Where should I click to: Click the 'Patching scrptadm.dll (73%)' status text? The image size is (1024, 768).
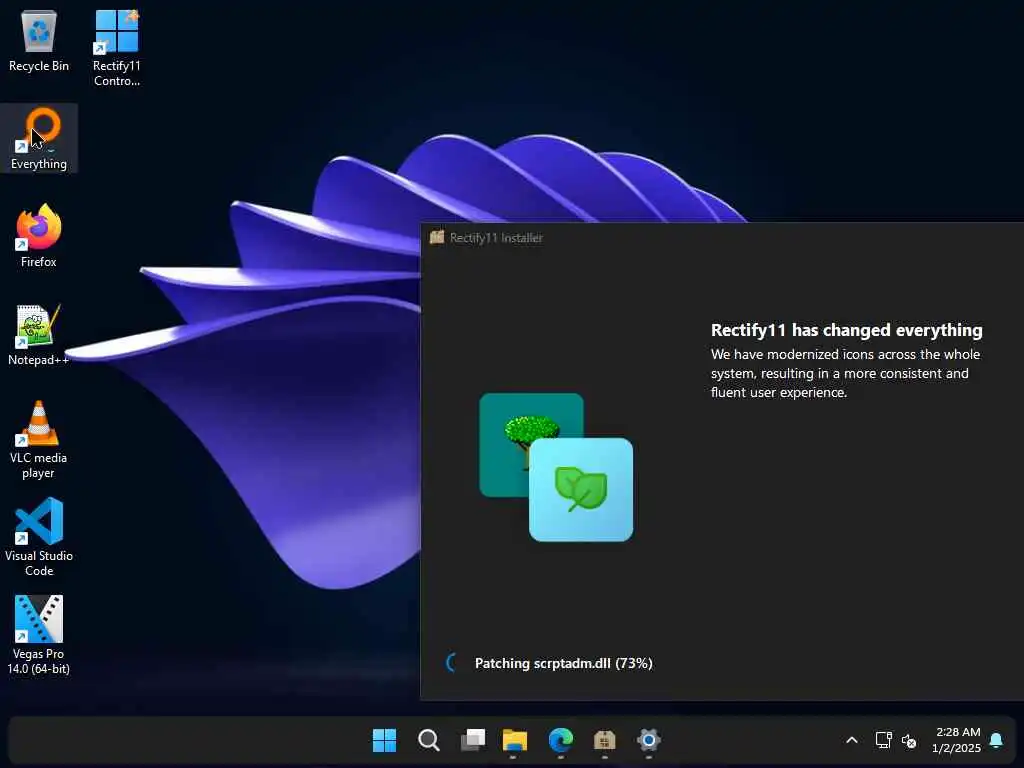(x=564, y=664)
